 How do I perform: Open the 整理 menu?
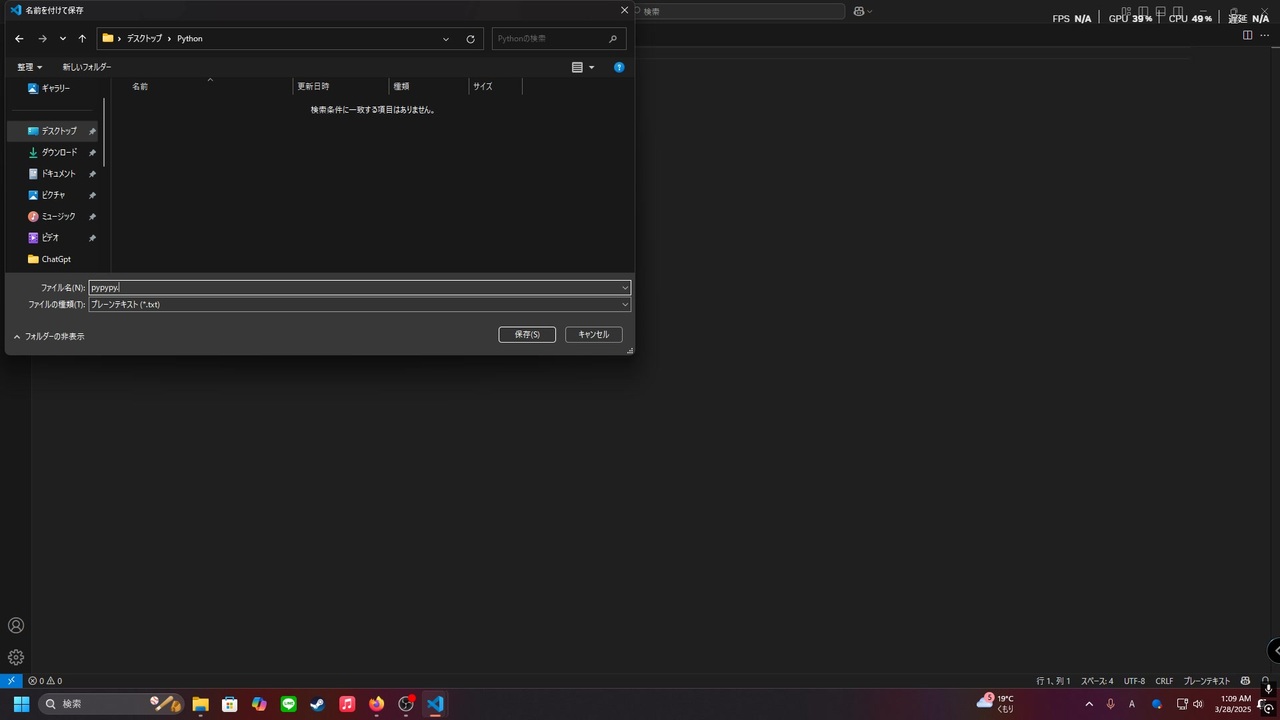28,67
